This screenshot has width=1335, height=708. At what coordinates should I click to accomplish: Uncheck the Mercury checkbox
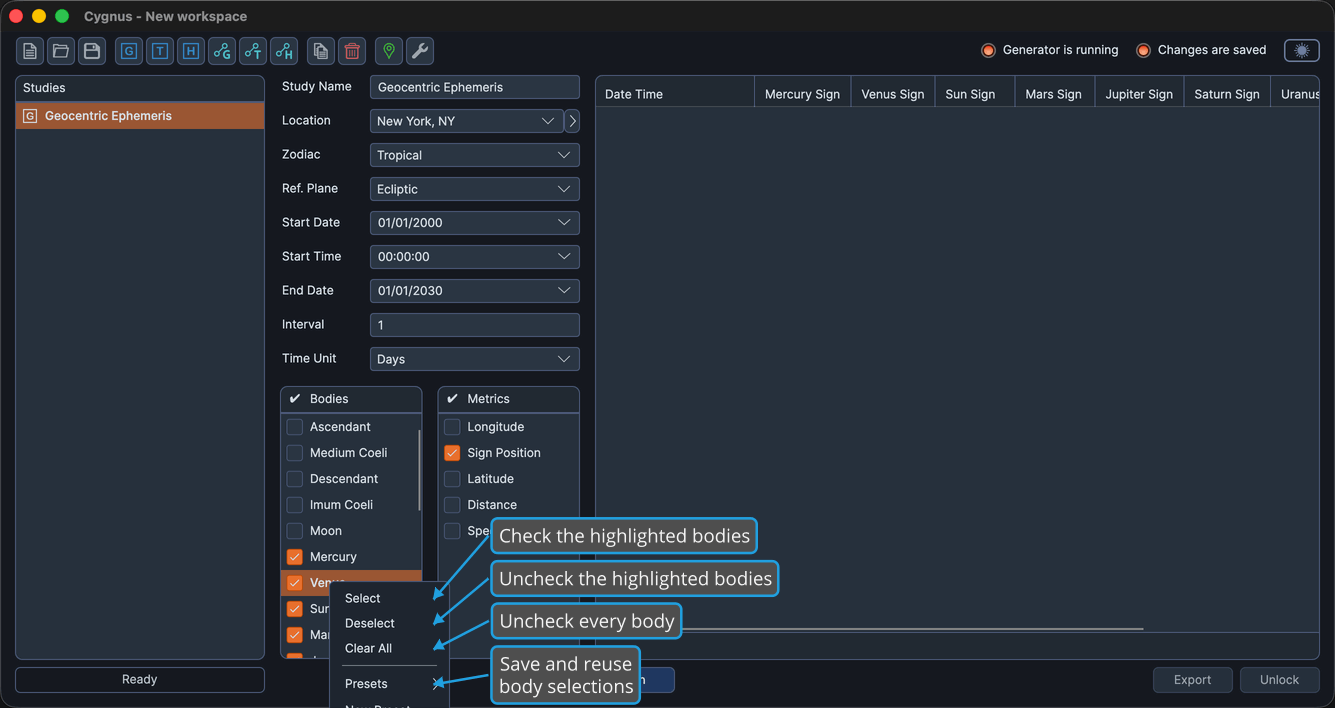(295, 557)
